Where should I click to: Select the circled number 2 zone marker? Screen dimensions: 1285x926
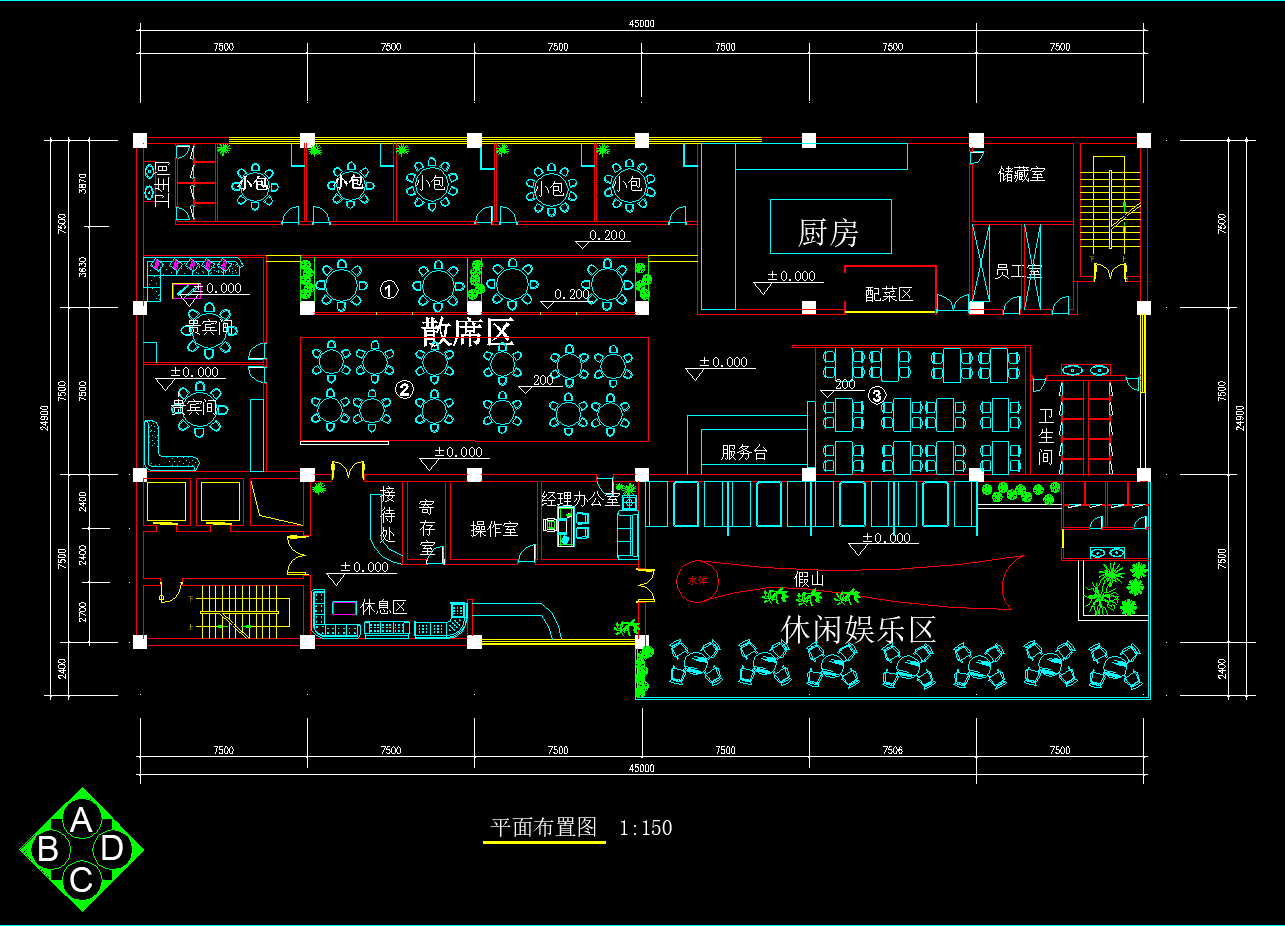(x=405, y=389)
